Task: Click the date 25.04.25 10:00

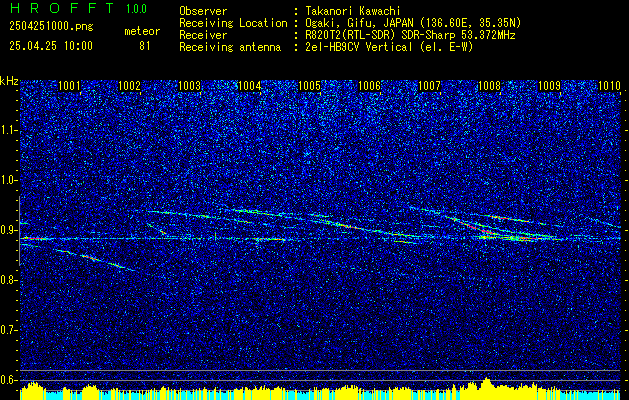Action: coord(51,46)
